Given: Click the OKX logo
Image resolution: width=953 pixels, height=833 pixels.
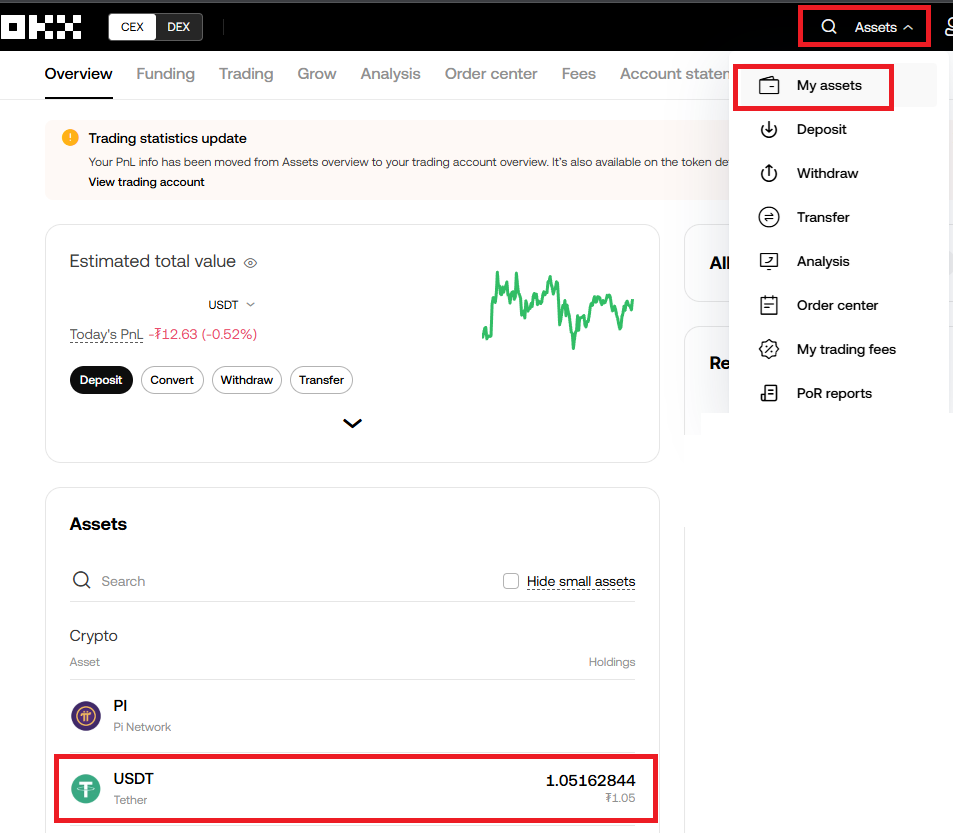Looking at the screenshot, I should pyautogui.click(x=41, y=27).
